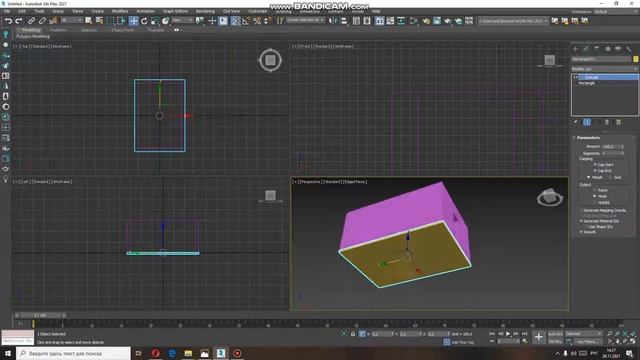Open the reference coordinate system dropdown
Image resolution: width=640 pixels, height=360 pixels.
click(x=182, y=20)
